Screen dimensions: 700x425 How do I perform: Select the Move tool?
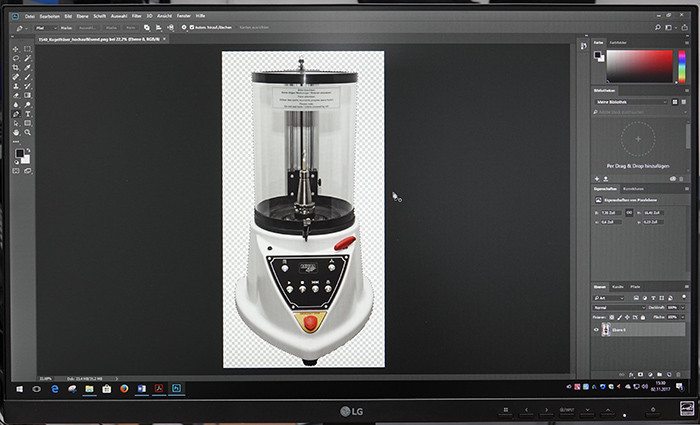(17, 48)
